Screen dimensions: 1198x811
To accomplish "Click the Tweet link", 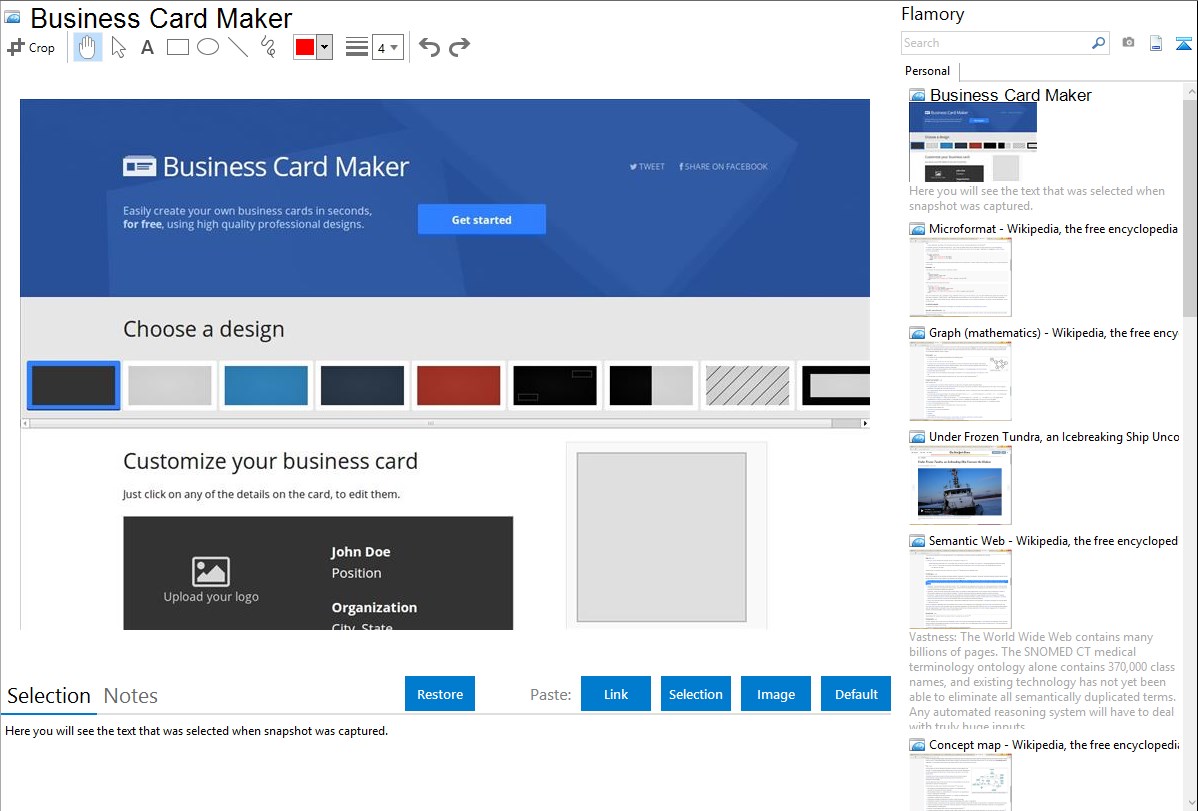I will [647, 167].
